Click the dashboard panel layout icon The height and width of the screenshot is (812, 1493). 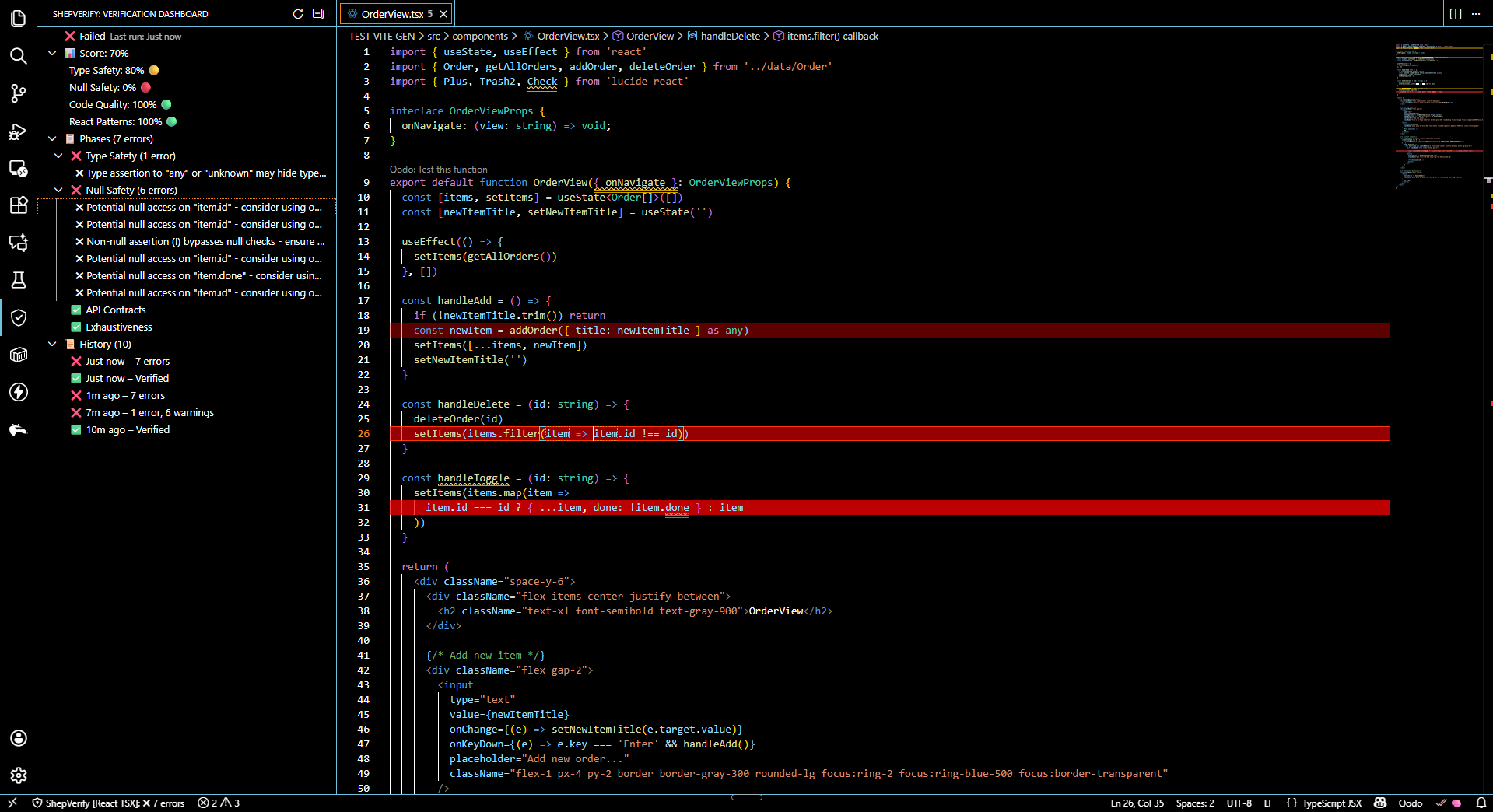point(318,14)
